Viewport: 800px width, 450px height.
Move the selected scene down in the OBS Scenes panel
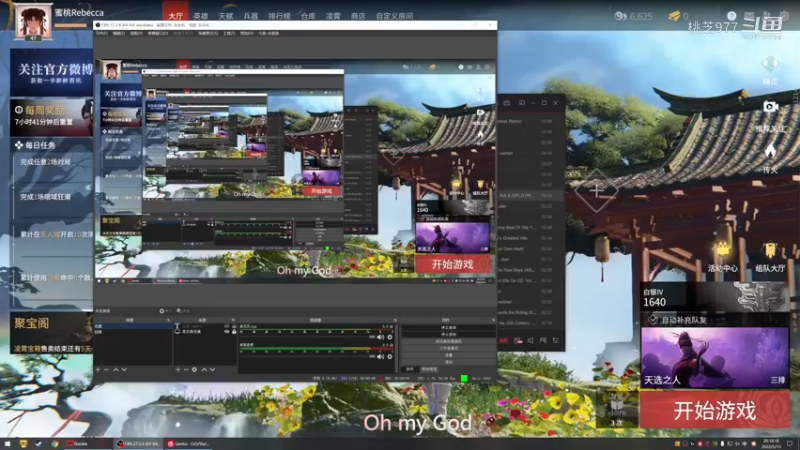coord(124,369)
